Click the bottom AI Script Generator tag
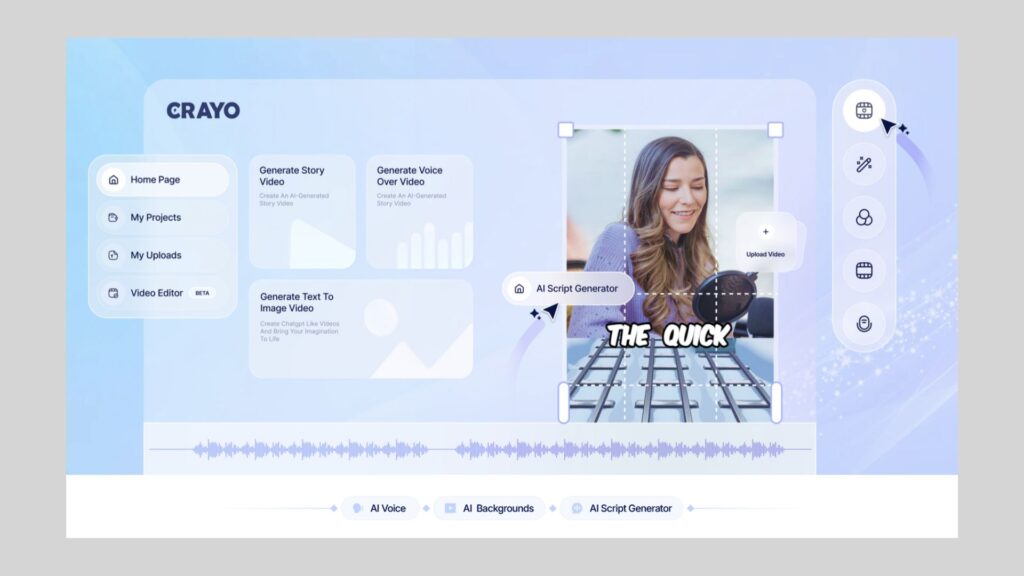The image size is (1024, 576). click(x=621, y=508)
